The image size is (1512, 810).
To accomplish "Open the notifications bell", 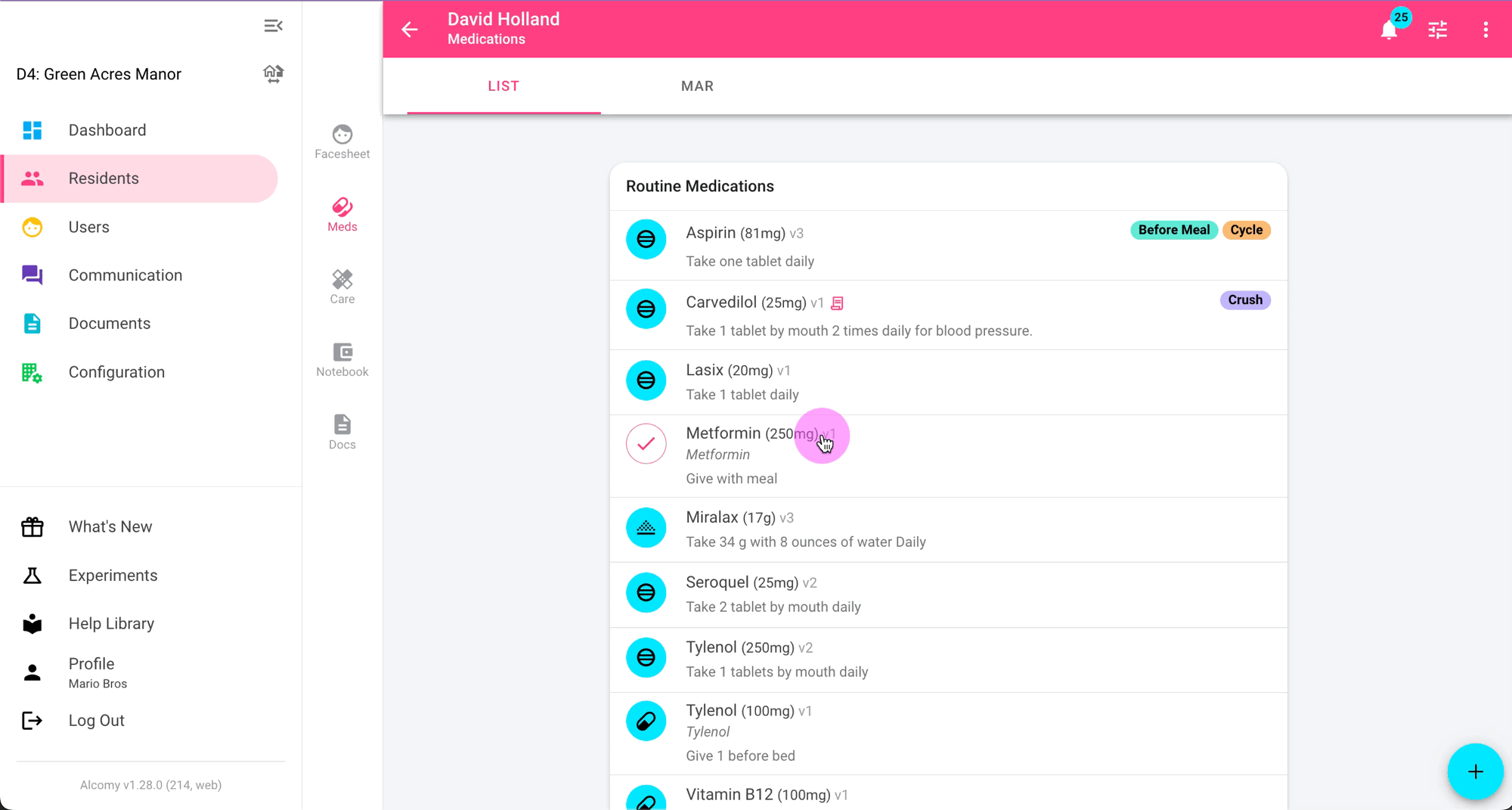I will point(1389,30).
